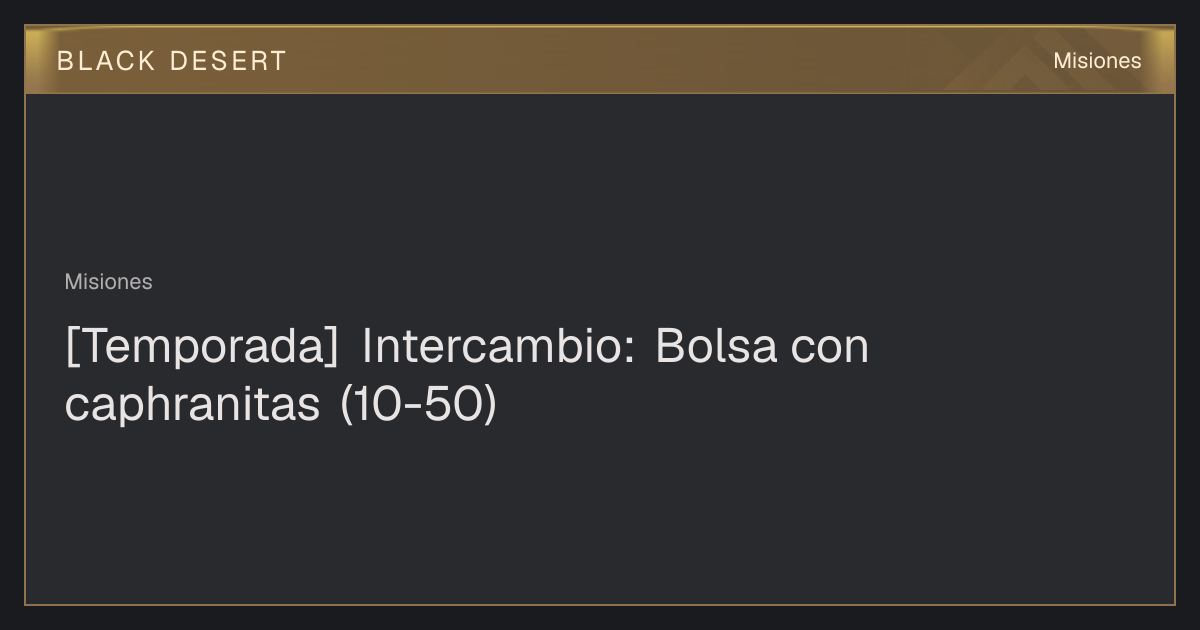The width and height of the screenshot is (1200, 630).
Task: Click the empty area above the Misiones breadcrumb
Action: coord(600,180)
